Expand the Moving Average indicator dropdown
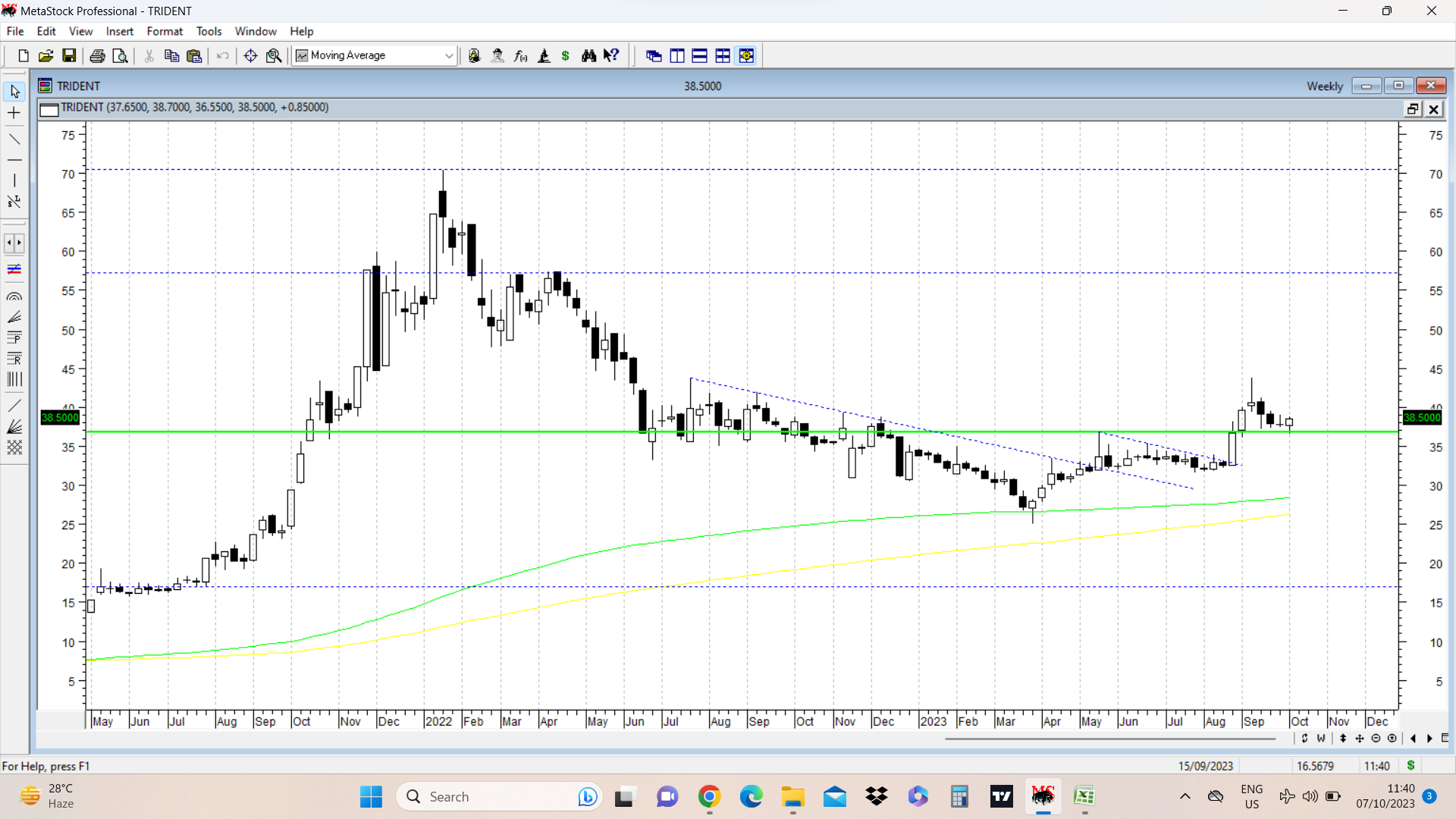 [449, 55]
